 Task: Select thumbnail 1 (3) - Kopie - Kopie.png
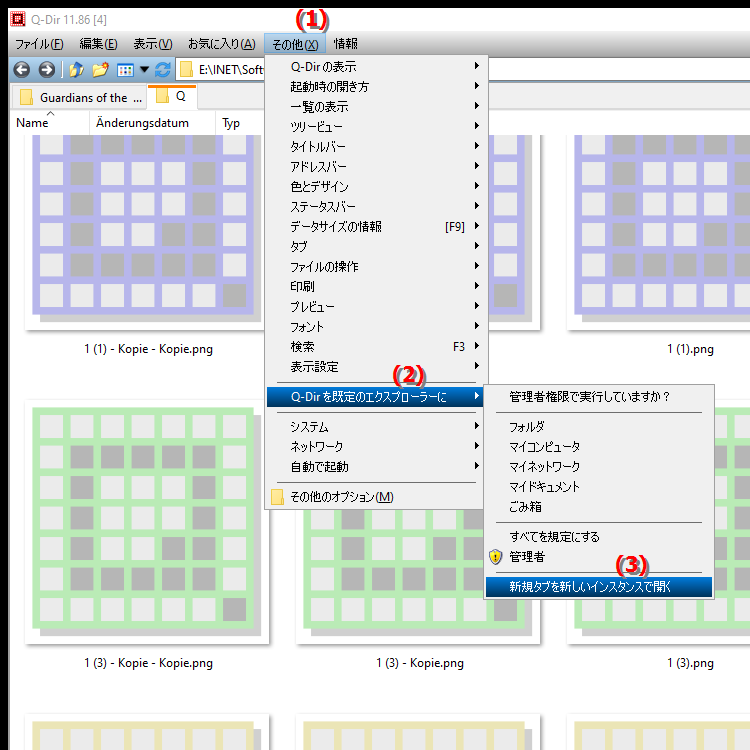click(147, 521)
